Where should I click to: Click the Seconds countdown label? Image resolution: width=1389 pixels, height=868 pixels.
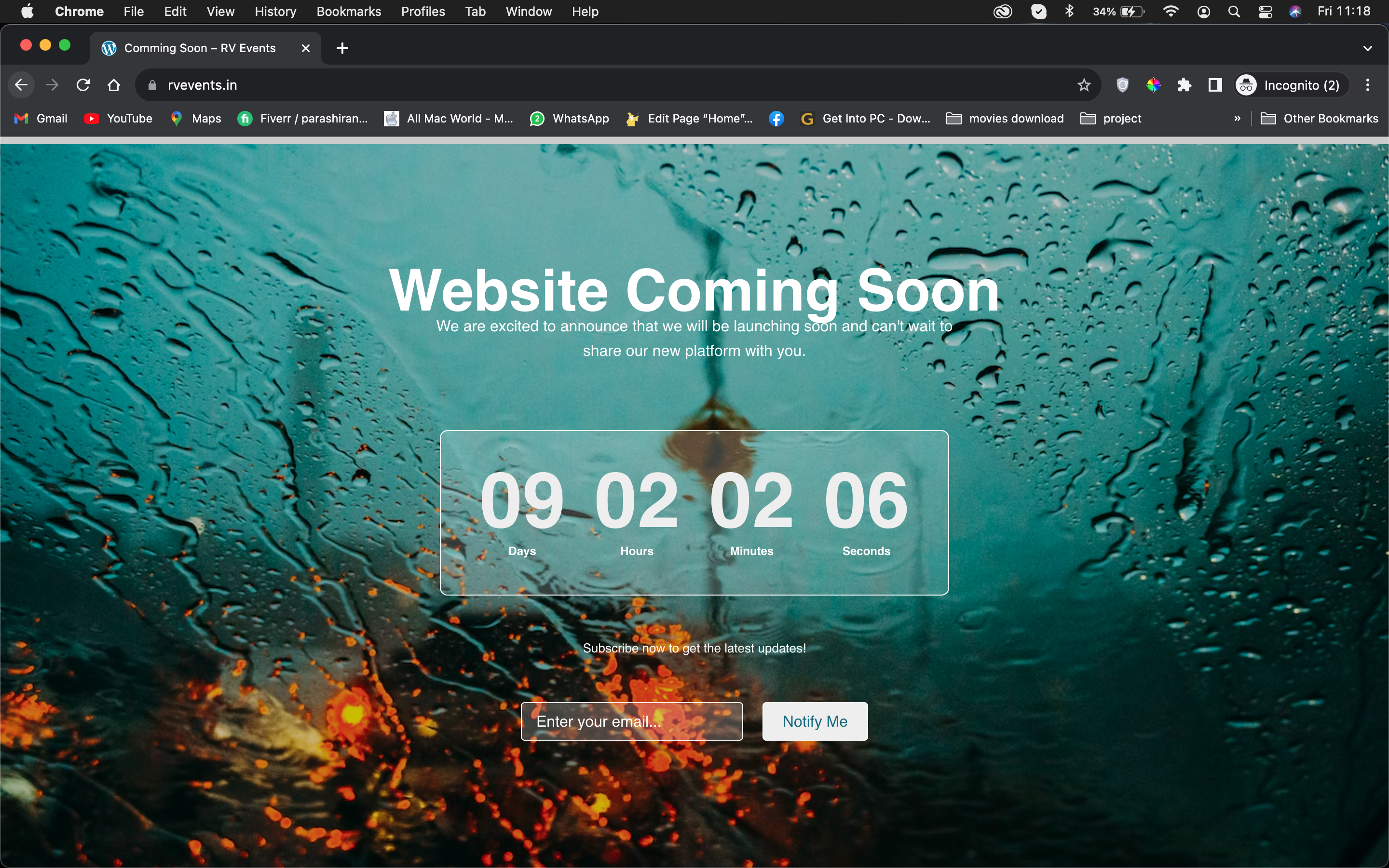[866, 551]
